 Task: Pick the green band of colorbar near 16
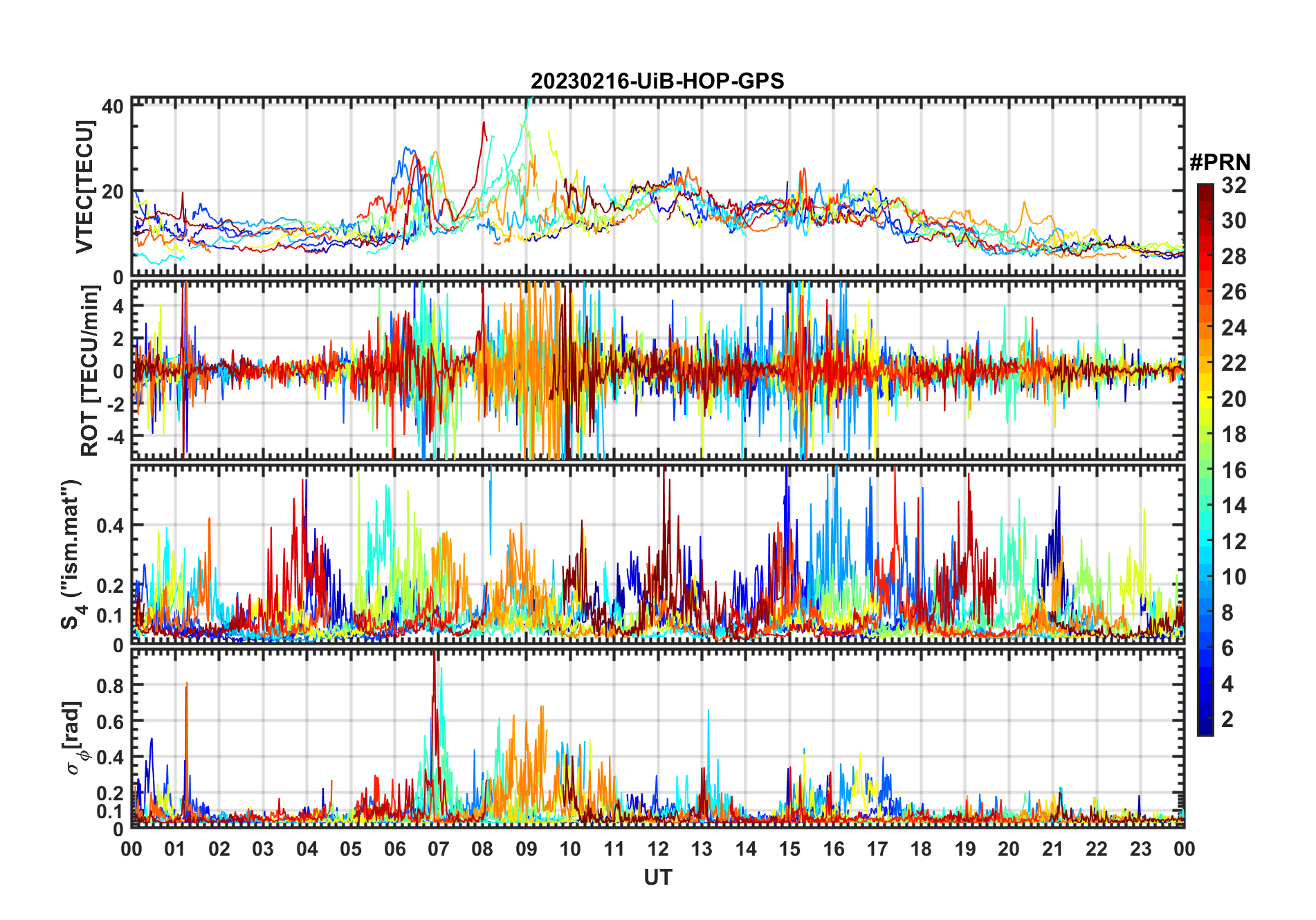coord(1205,470)
